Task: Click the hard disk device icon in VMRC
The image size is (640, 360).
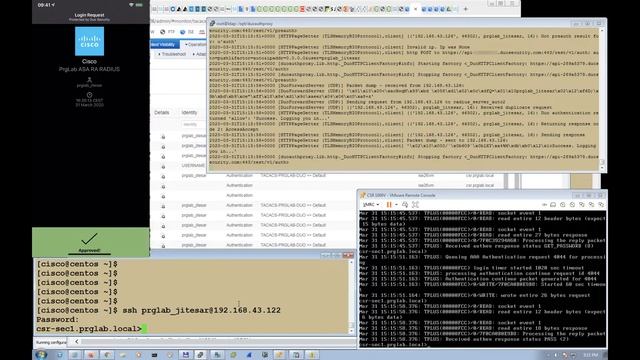Action: point(553,204)
